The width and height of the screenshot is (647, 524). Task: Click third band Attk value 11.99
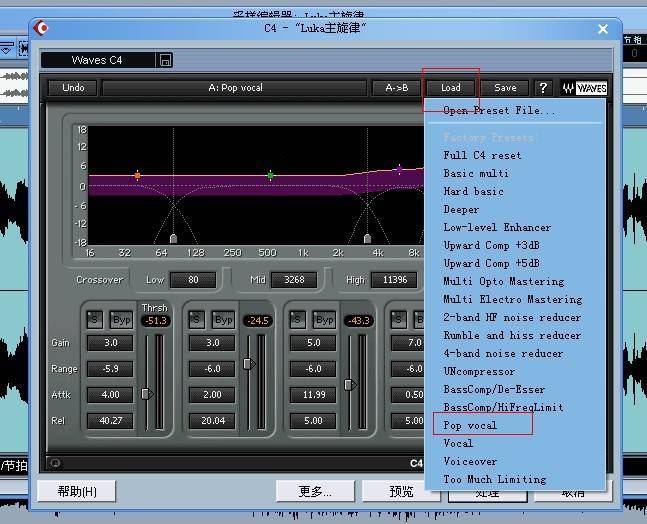[314, 395]
